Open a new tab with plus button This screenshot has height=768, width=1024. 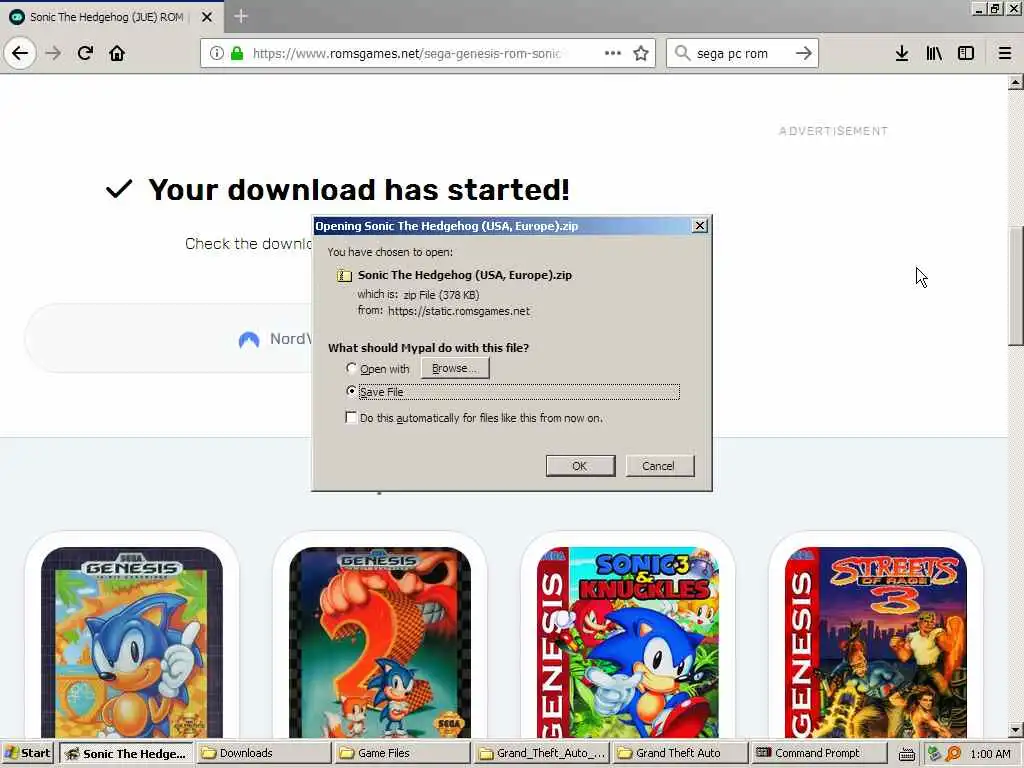pyautogui.click(x=240, y=16)
